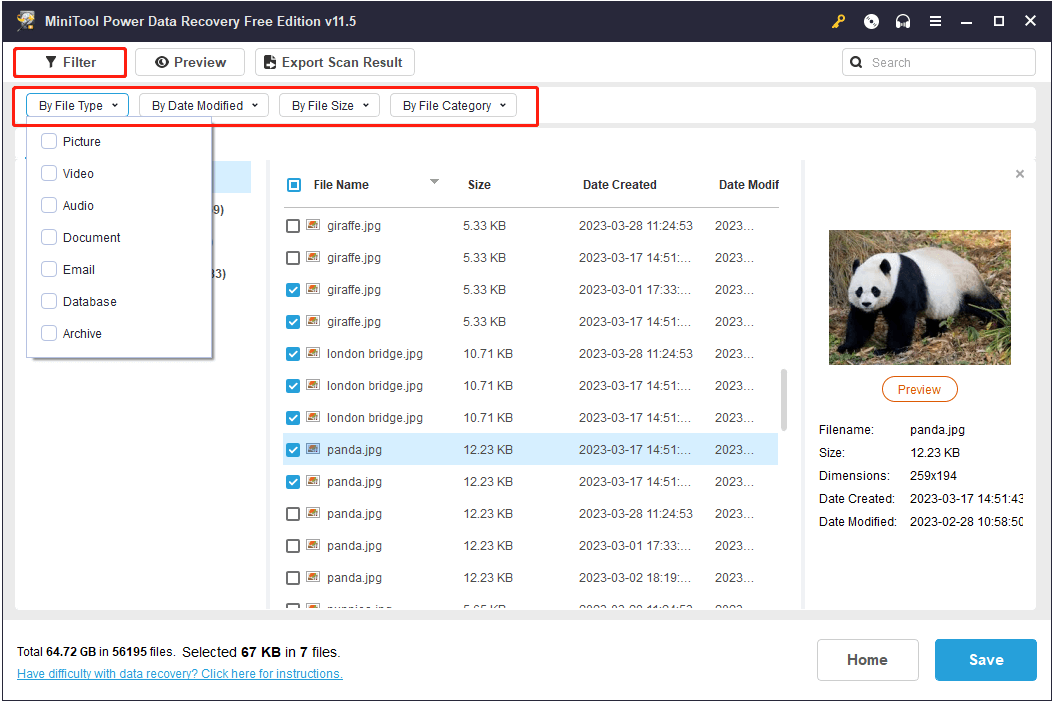
Task: Click the Preview eye icon in the toolbar
Action: click(x=162, y=62)
